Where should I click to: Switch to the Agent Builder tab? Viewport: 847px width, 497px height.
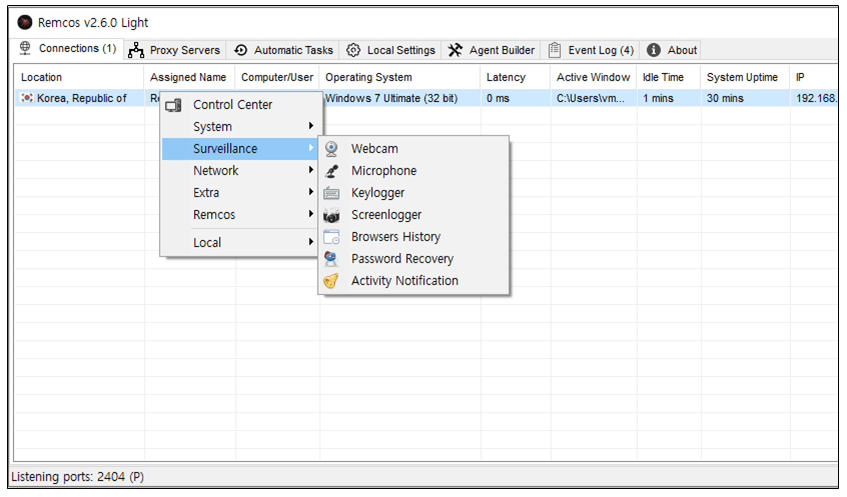point(491,50)
